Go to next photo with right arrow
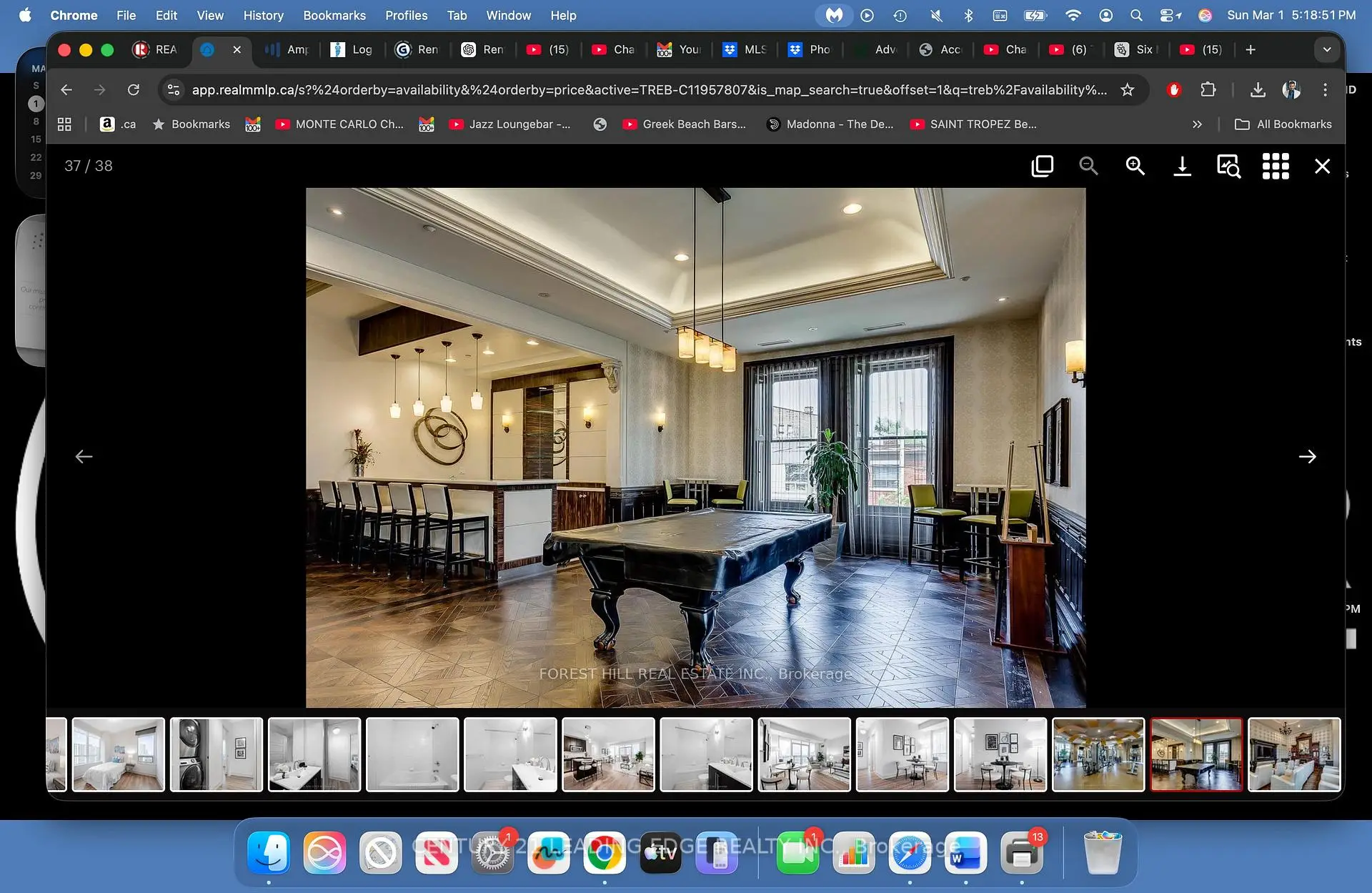The height and width of the screenshot is (893, 1372). 1307,456
